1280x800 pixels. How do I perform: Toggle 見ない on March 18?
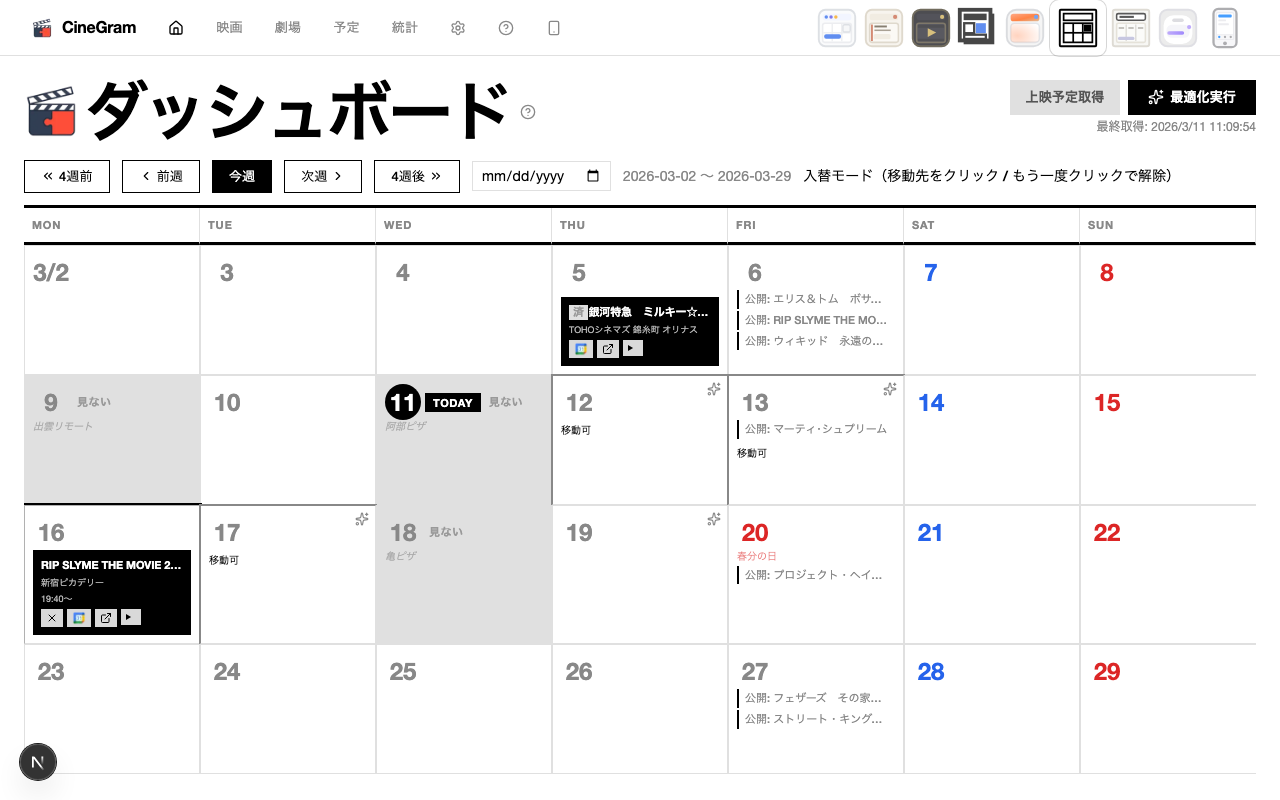(x=446, y=532)
